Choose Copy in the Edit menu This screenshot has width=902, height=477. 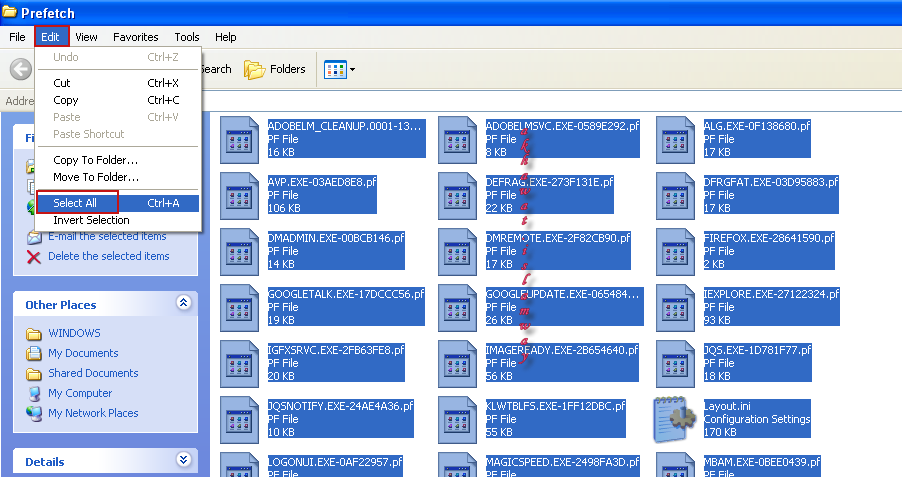pyautogui.click(x=118, y=100)
